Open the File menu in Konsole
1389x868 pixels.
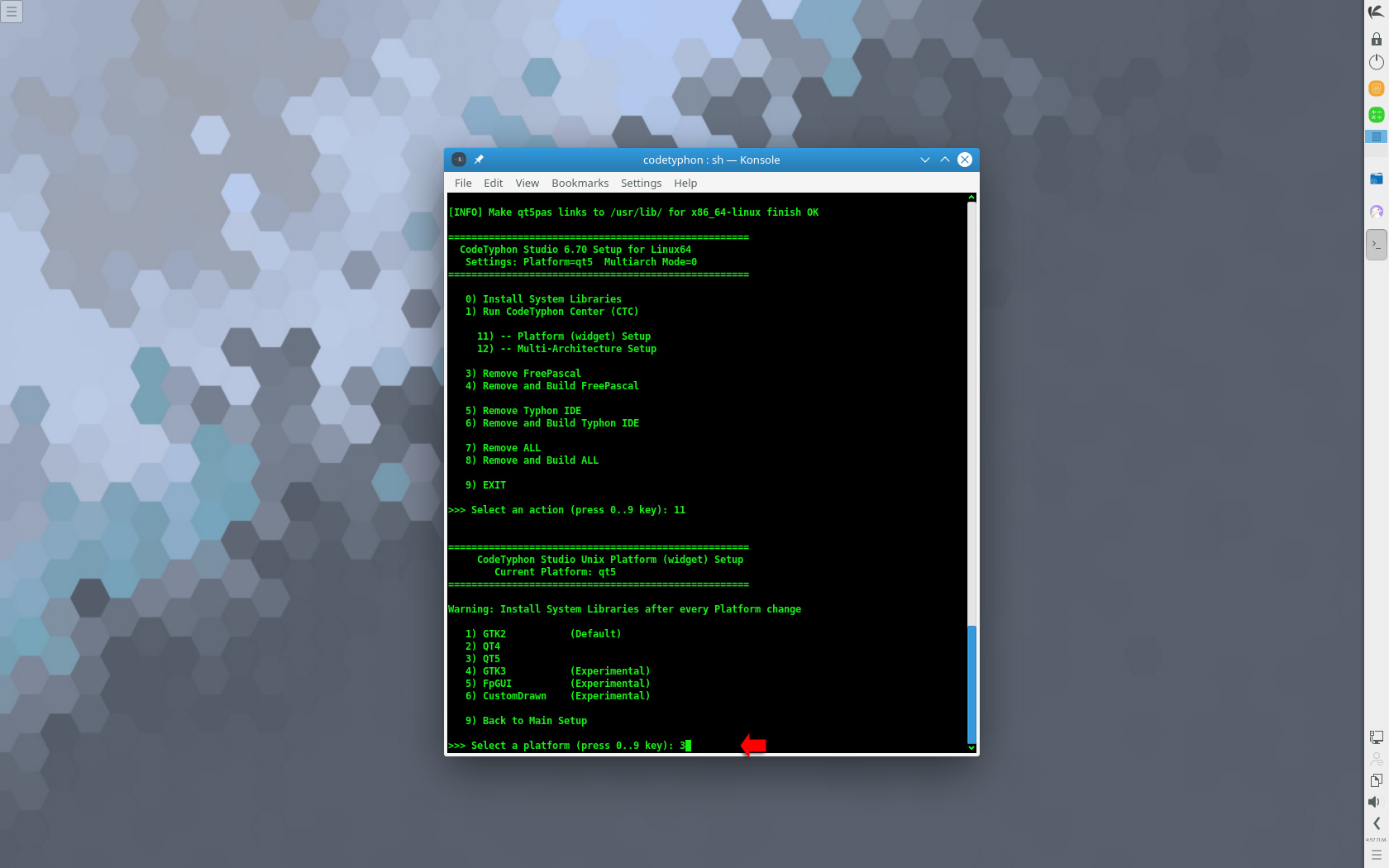click(463, 183)
